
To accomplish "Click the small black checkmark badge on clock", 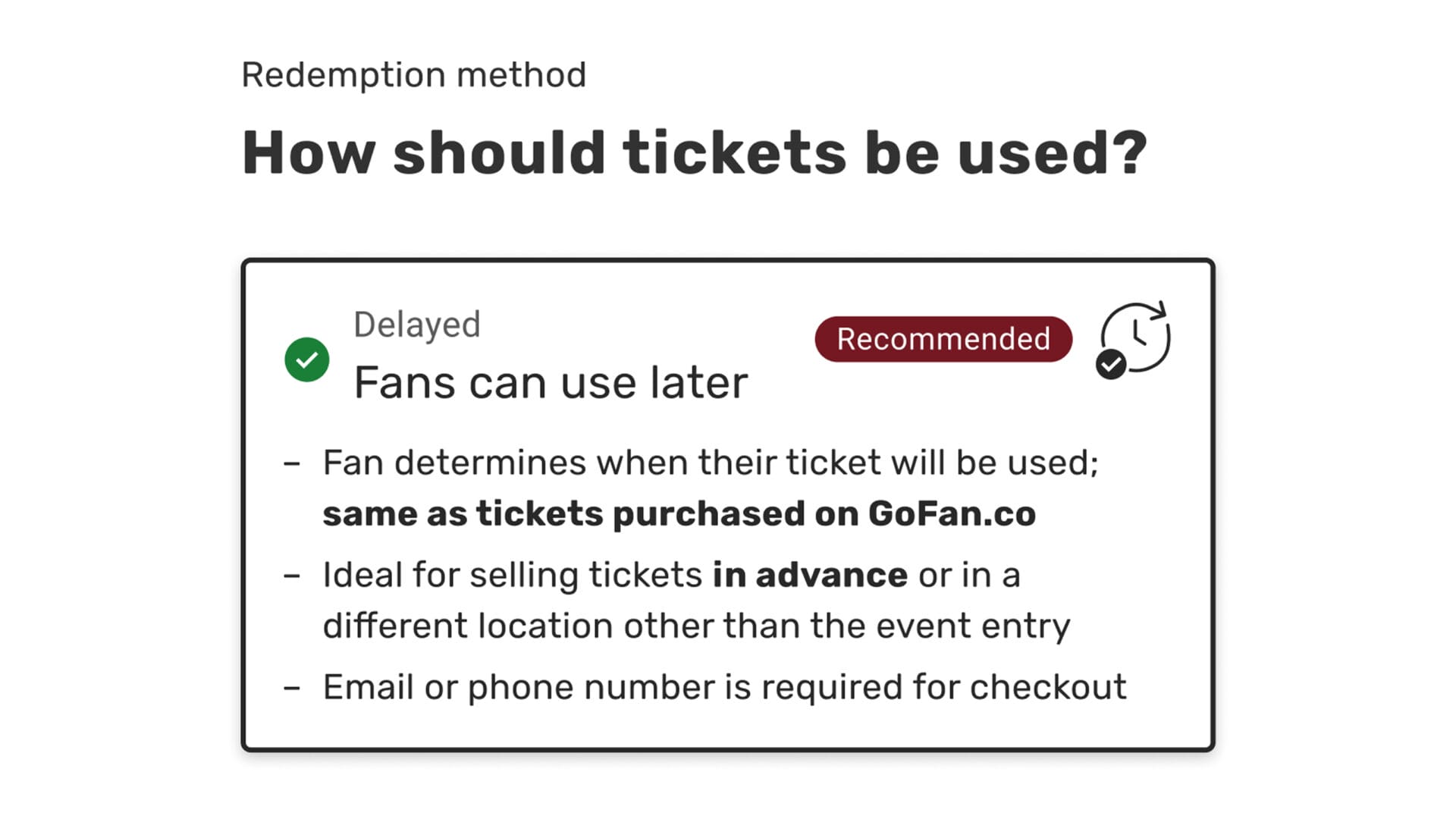I will (x=1111, y=365).
